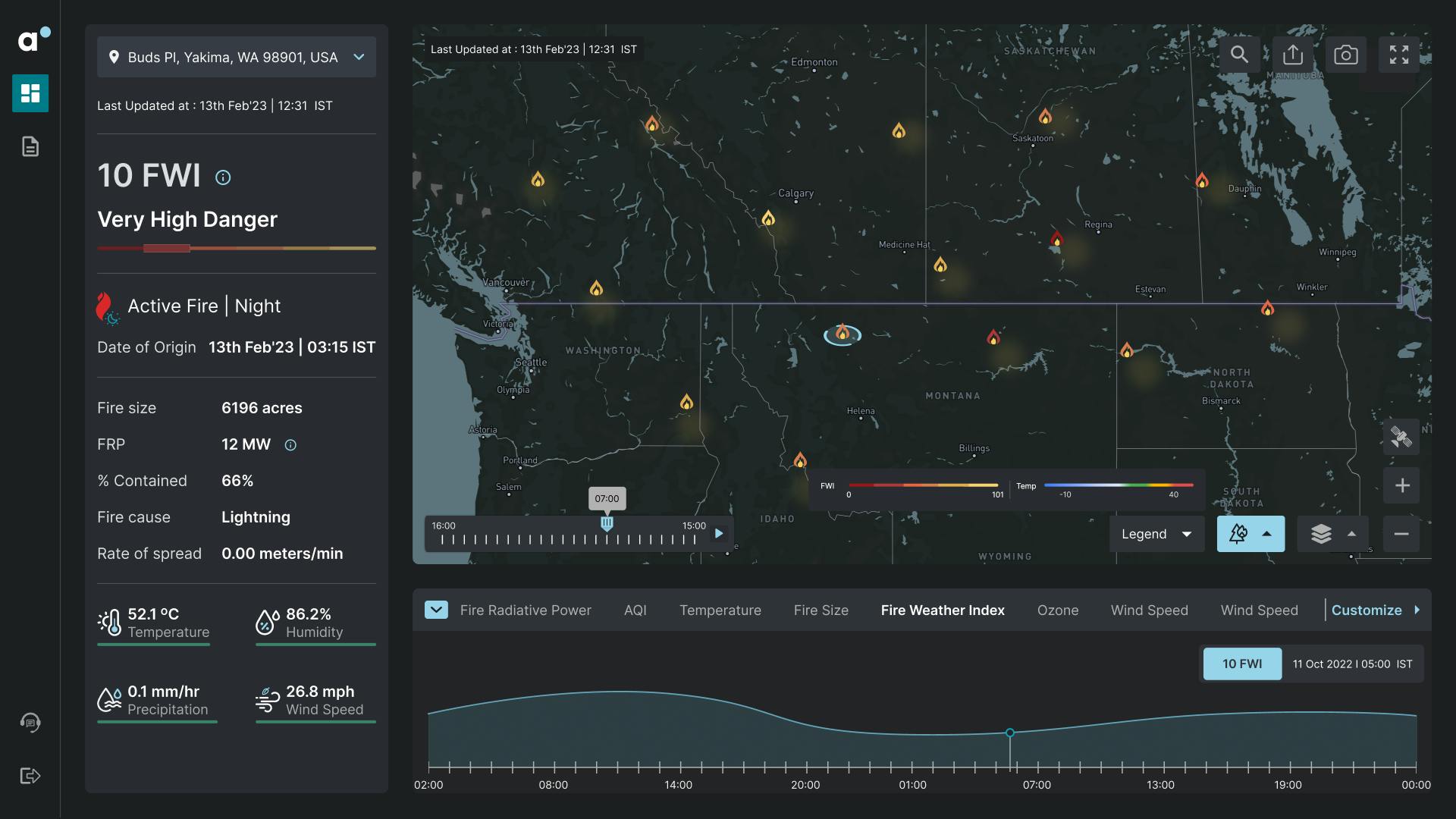Open the chat support icon in the sidebar
The image size is (1456, 819).
pyautogui.click(x=30, y=723)
